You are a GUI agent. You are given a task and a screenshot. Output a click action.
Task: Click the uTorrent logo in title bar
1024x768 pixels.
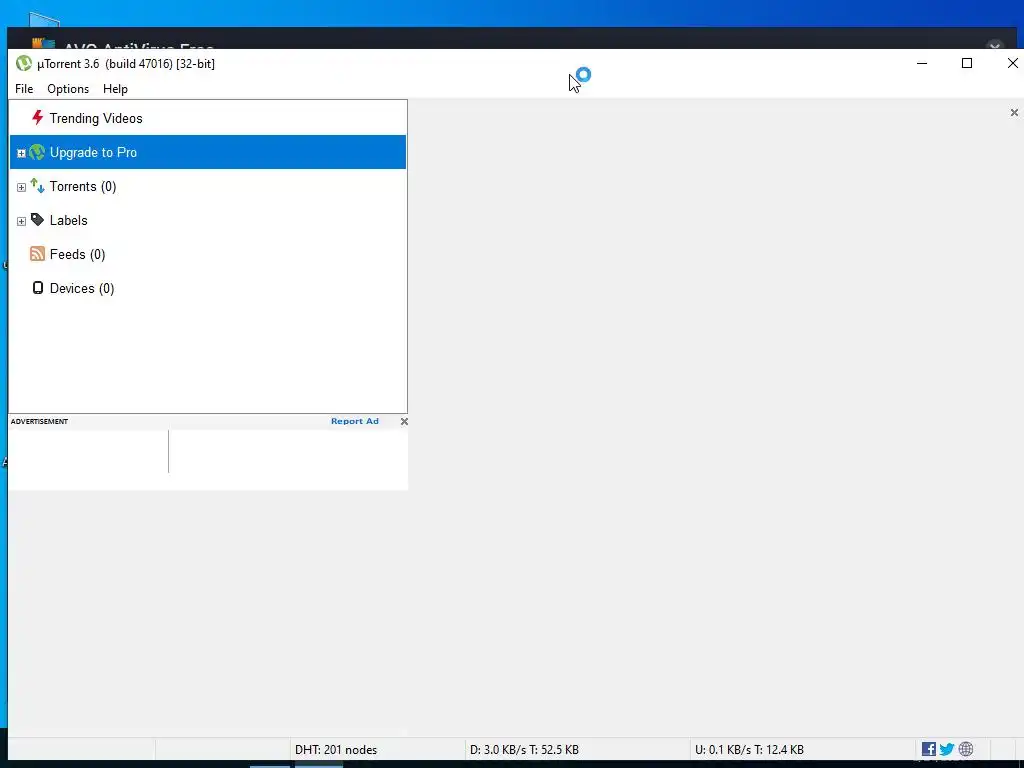(24, 63)
